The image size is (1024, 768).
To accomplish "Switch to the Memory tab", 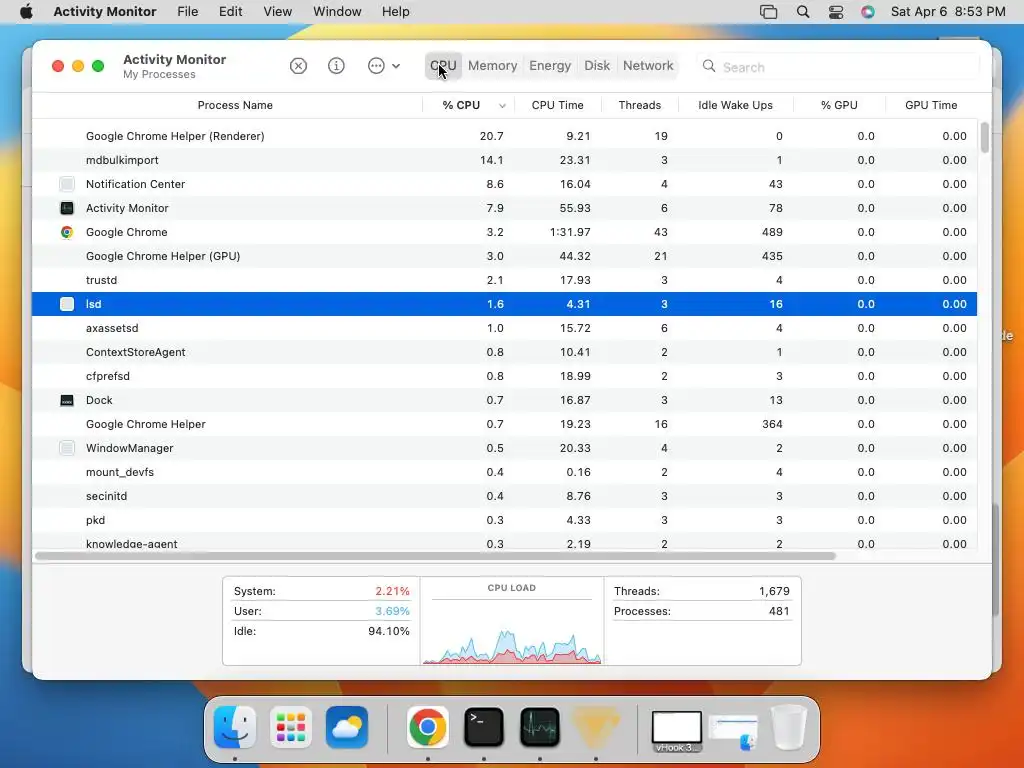I will click(x=492, y=66).
